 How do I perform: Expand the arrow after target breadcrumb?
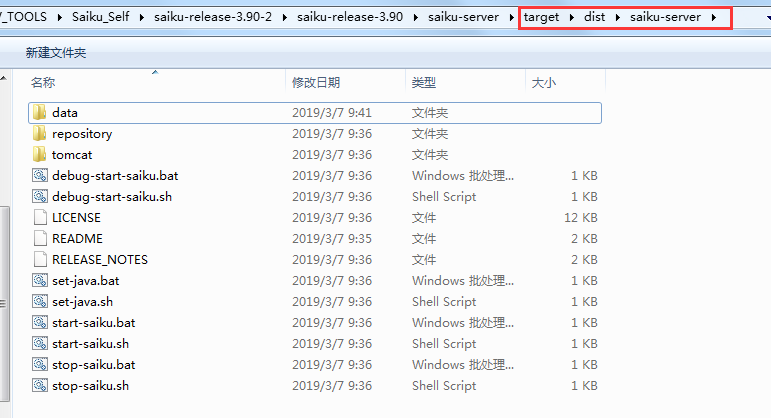coord(572,17)
